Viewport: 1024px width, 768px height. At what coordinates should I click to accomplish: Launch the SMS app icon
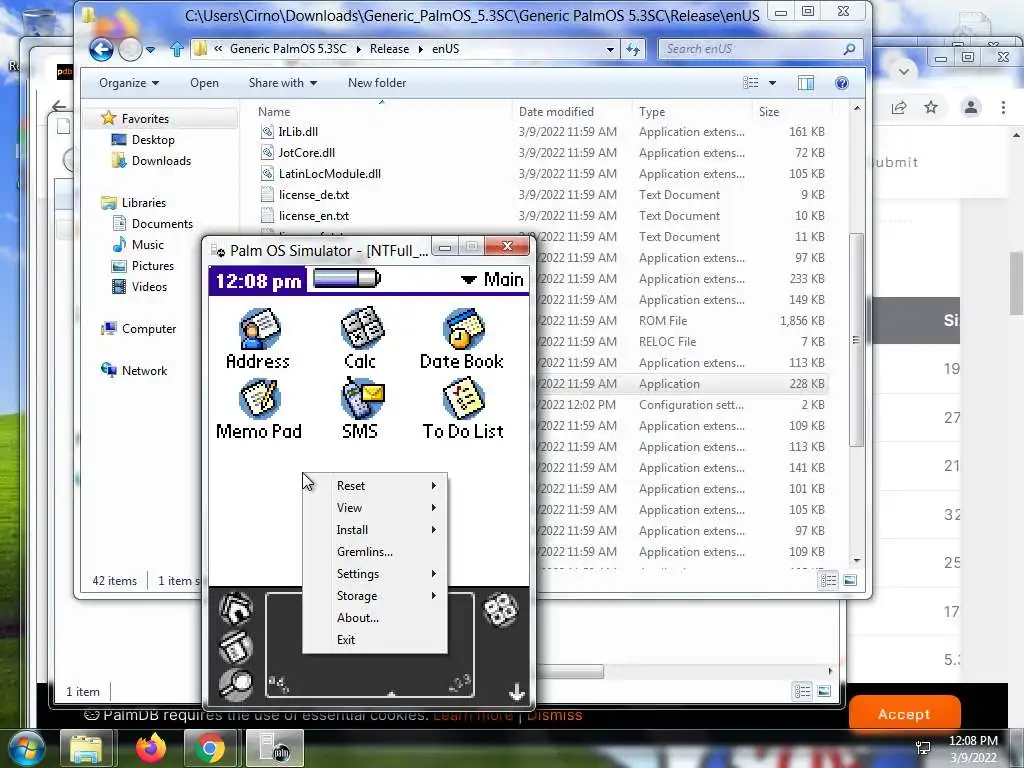tap(361, 409)
